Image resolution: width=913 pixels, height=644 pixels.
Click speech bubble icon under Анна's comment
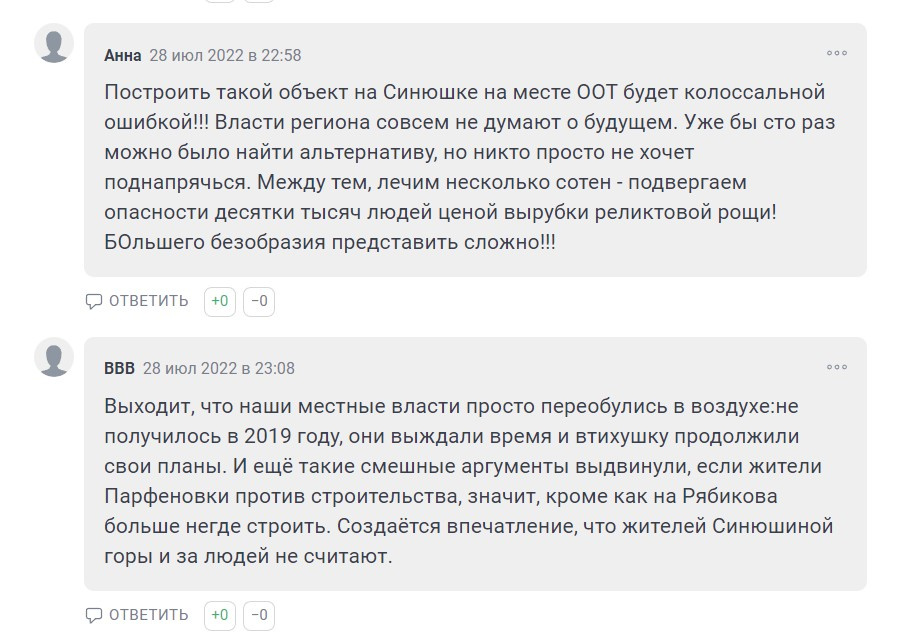(x=93, y=301)
